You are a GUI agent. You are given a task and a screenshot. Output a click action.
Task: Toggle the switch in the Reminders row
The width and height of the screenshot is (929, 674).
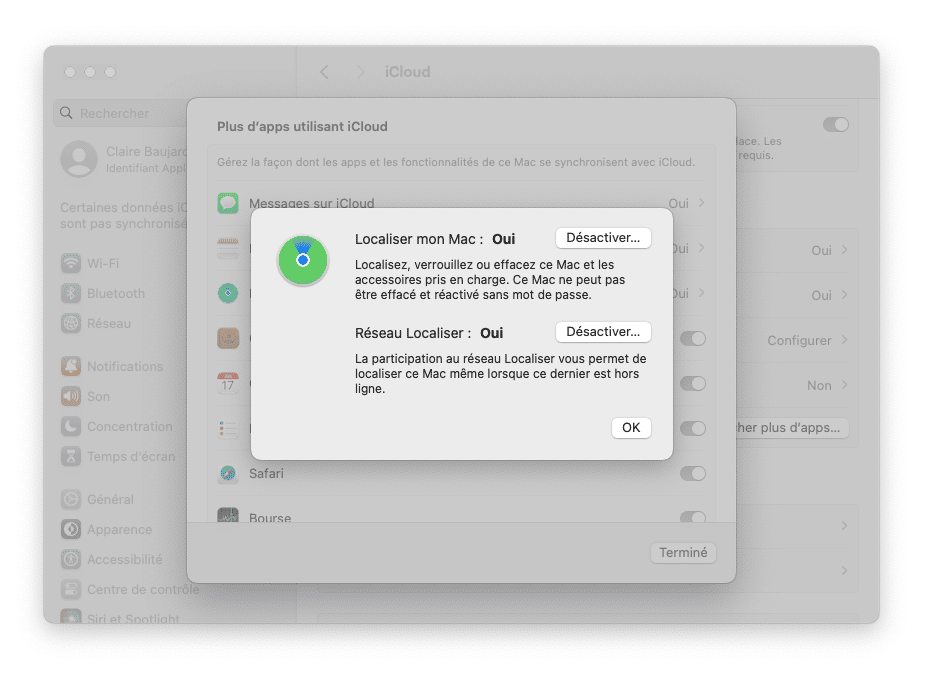click(x=693, y=428)
